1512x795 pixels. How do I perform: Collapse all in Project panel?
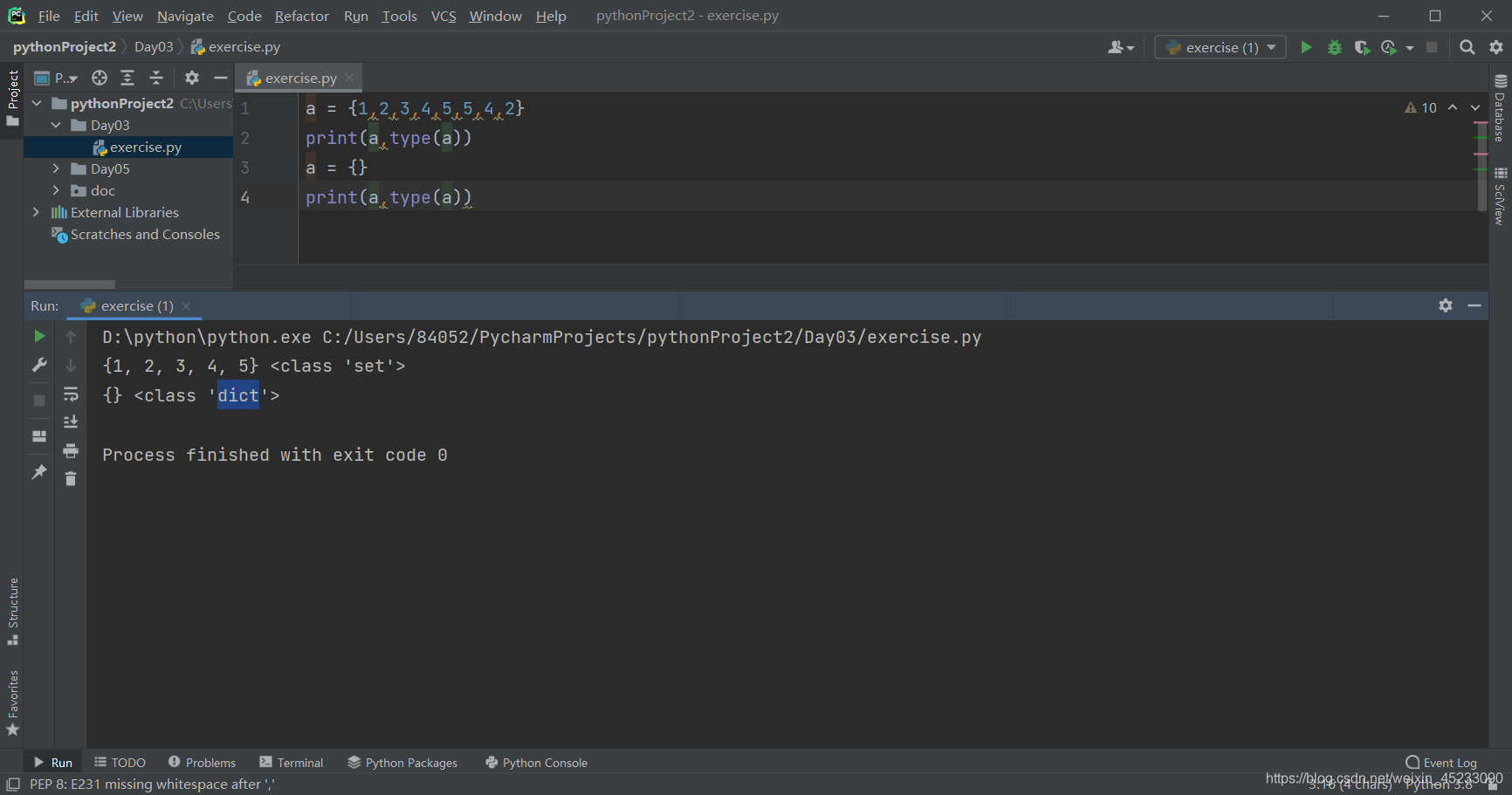click(156, 78)
